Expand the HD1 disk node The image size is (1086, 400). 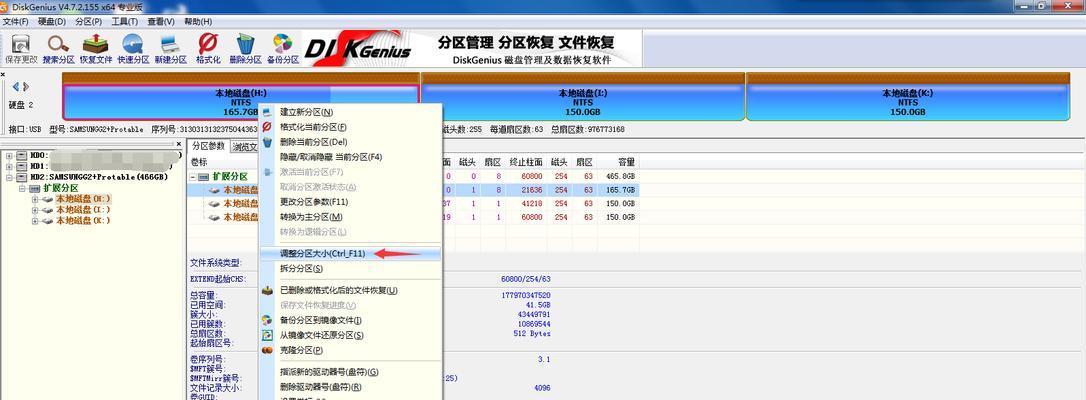click(x=9, y=166)
